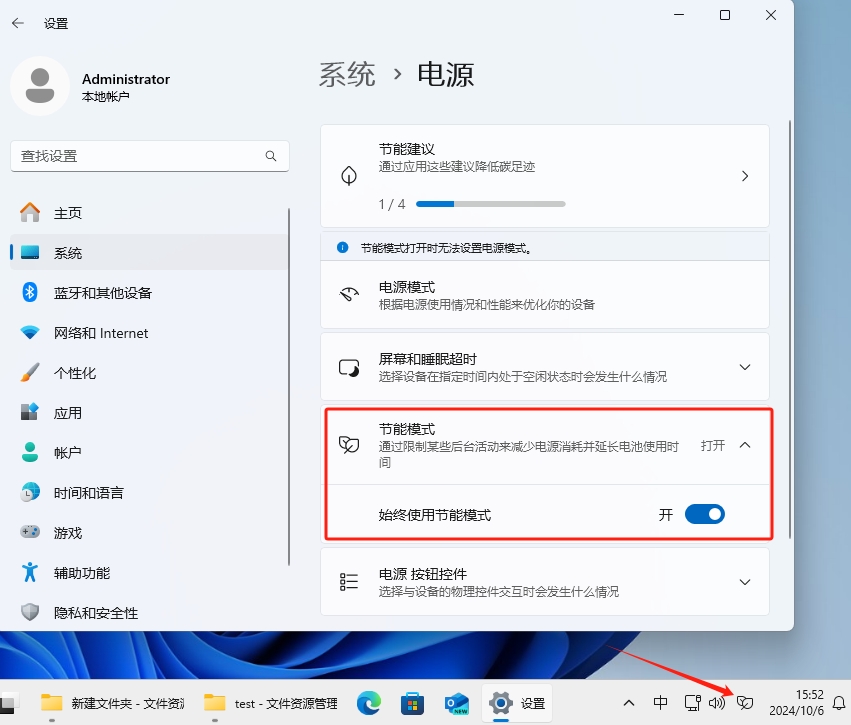The height and width of the screenshot is (725, 851).
Task: Click the Time and language globe icon
Action: click(x=30, y=492)
